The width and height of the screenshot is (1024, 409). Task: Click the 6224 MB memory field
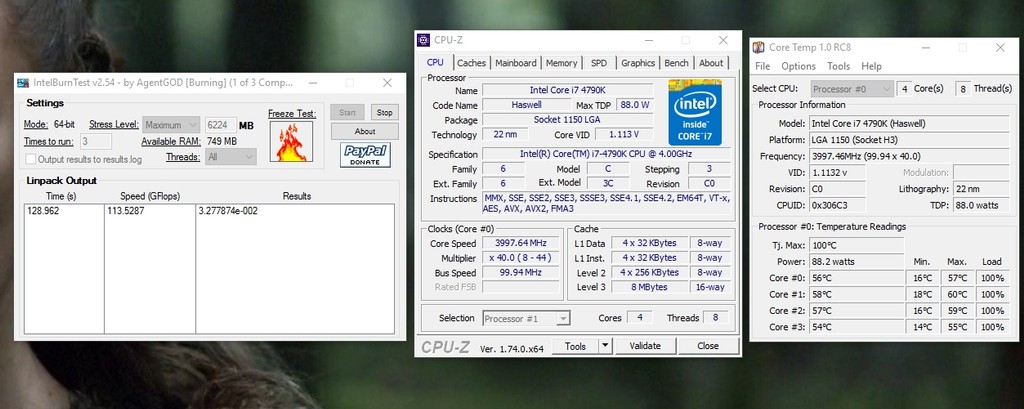coord(221,125)
